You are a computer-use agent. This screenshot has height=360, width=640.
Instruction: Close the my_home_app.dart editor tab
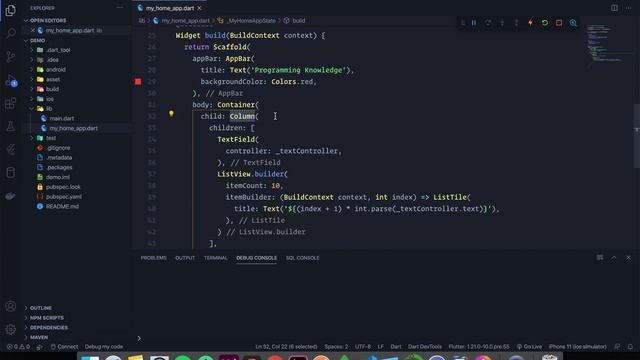[x=199, y=8]
